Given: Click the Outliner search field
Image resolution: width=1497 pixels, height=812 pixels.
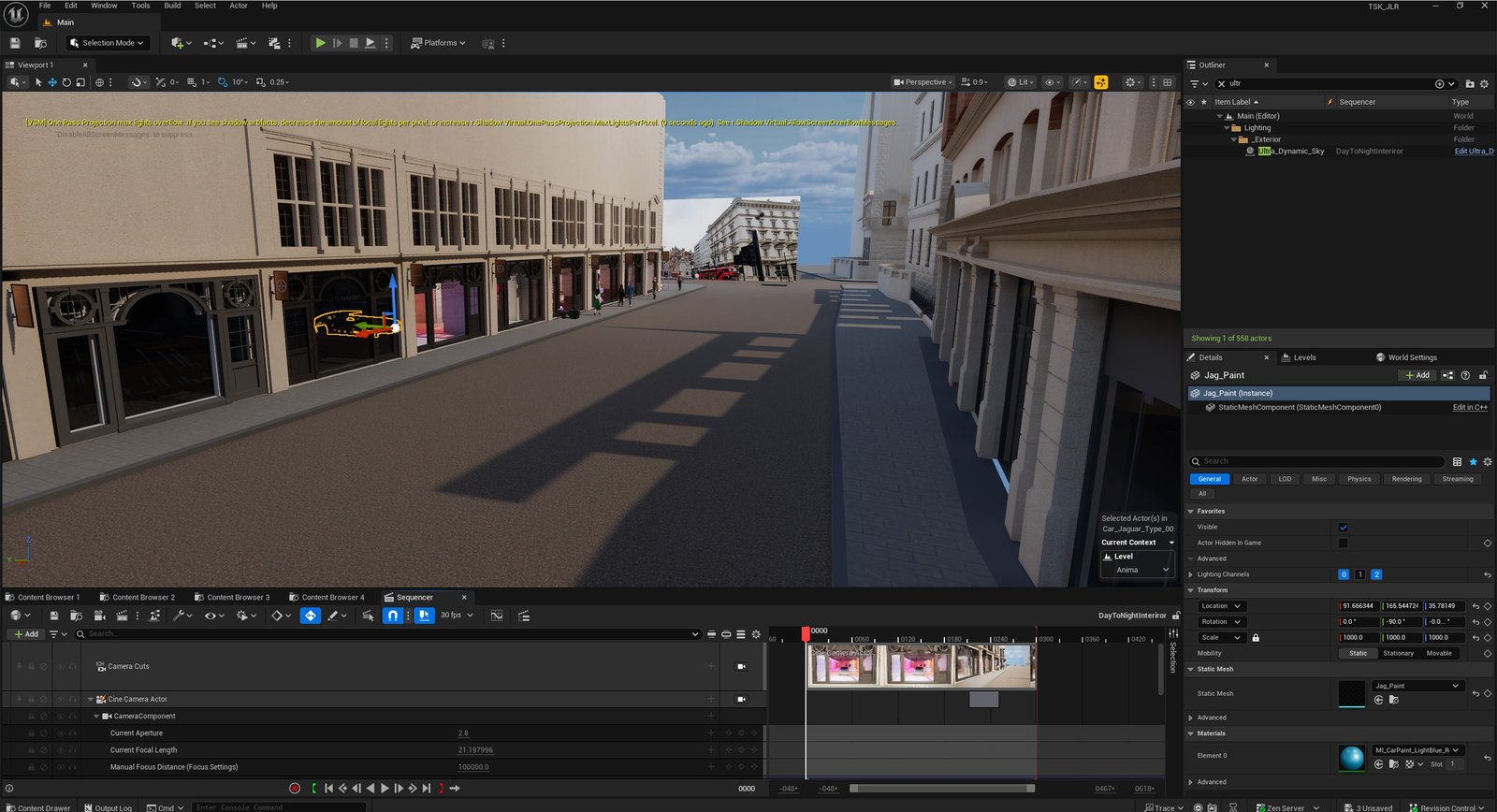Looking at the screenshot, I should click(1329, 83).
